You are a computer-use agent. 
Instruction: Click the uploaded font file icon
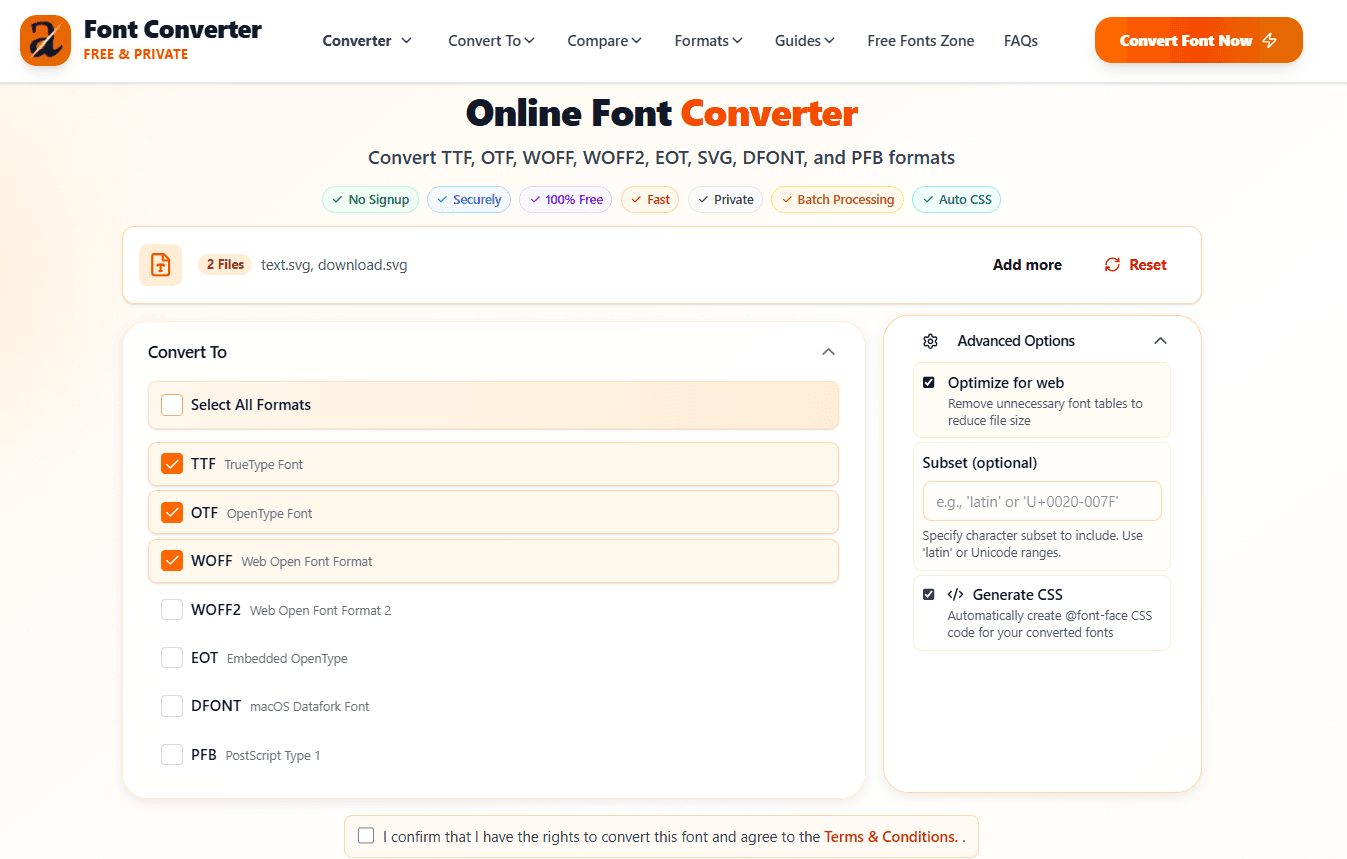point(160,265)
